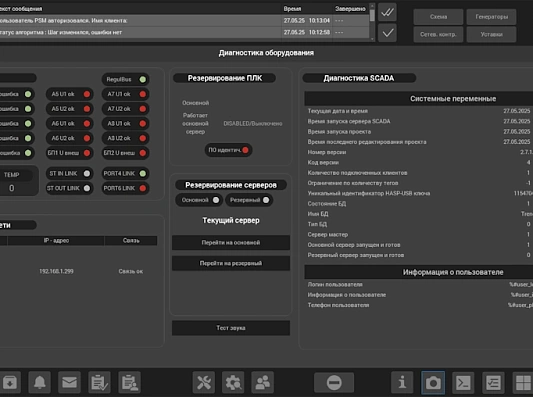Click the camera screenshot icon
533x397 pixels.
pyautogui.click(x=433, y=382)
